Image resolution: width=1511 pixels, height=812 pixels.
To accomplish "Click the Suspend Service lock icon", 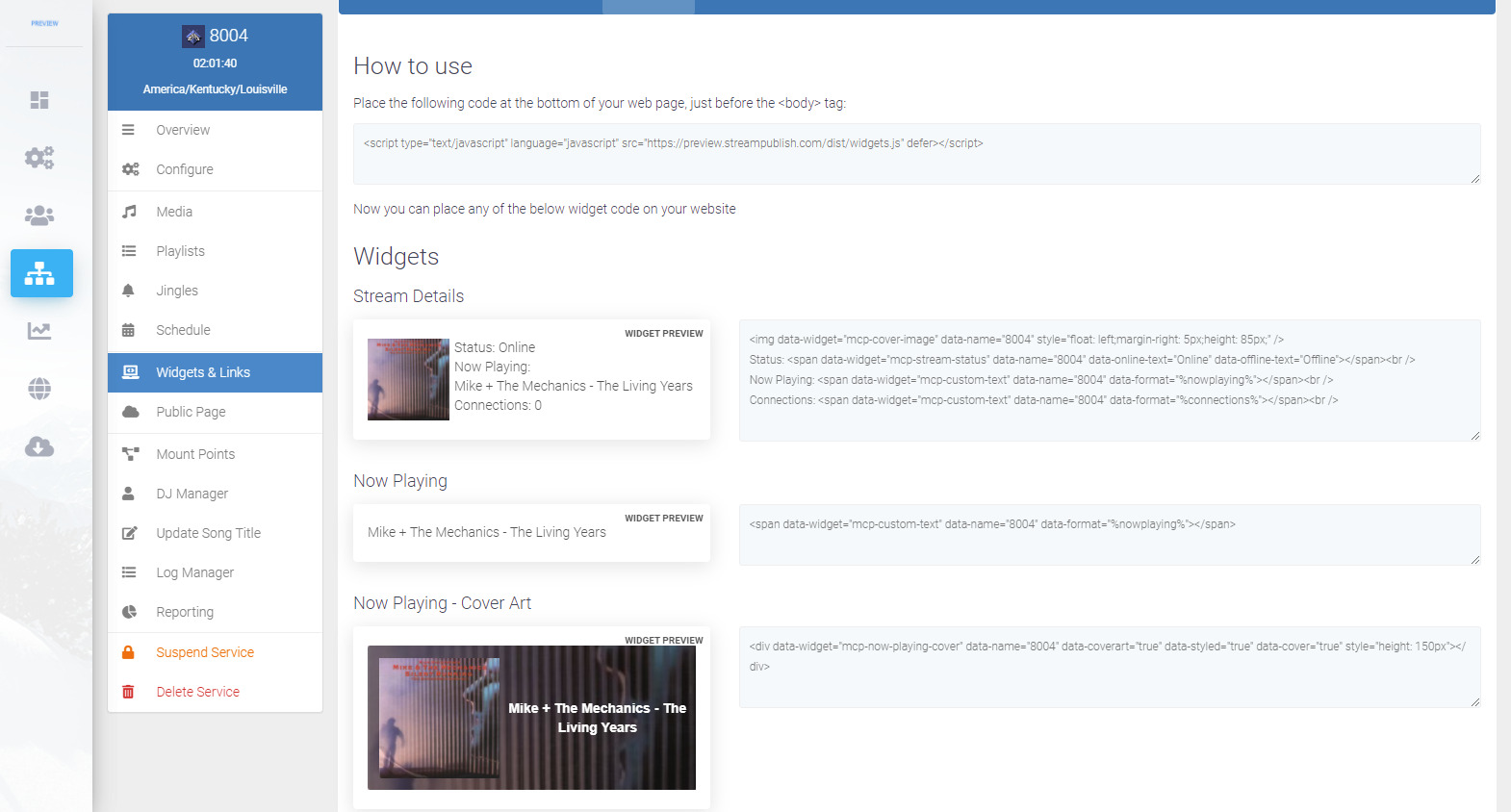I will [x=128, y=652].
